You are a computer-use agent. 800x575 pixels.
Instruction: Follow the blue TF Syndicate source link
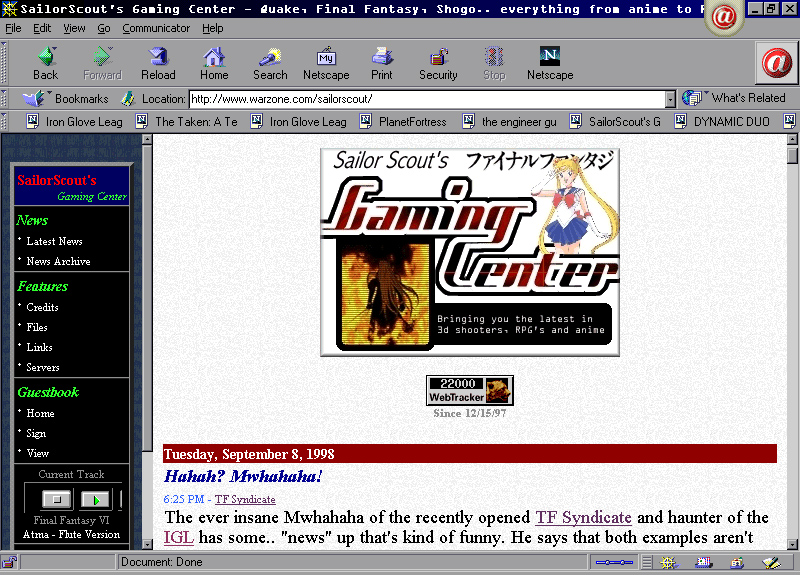245,499
